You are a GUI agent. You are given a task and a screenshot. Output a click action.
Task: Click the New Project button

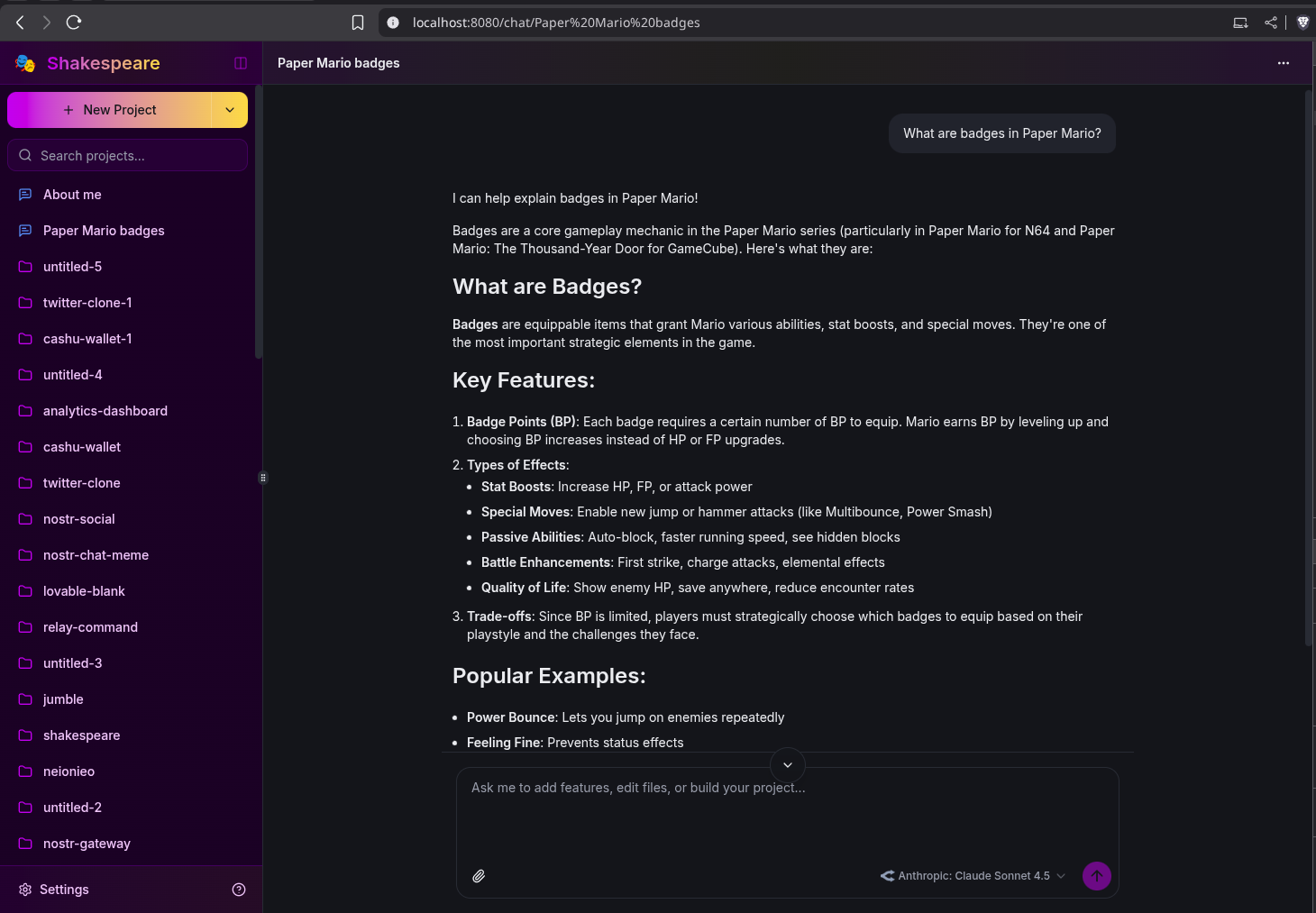pyautogui.click(x=110, y=110)
